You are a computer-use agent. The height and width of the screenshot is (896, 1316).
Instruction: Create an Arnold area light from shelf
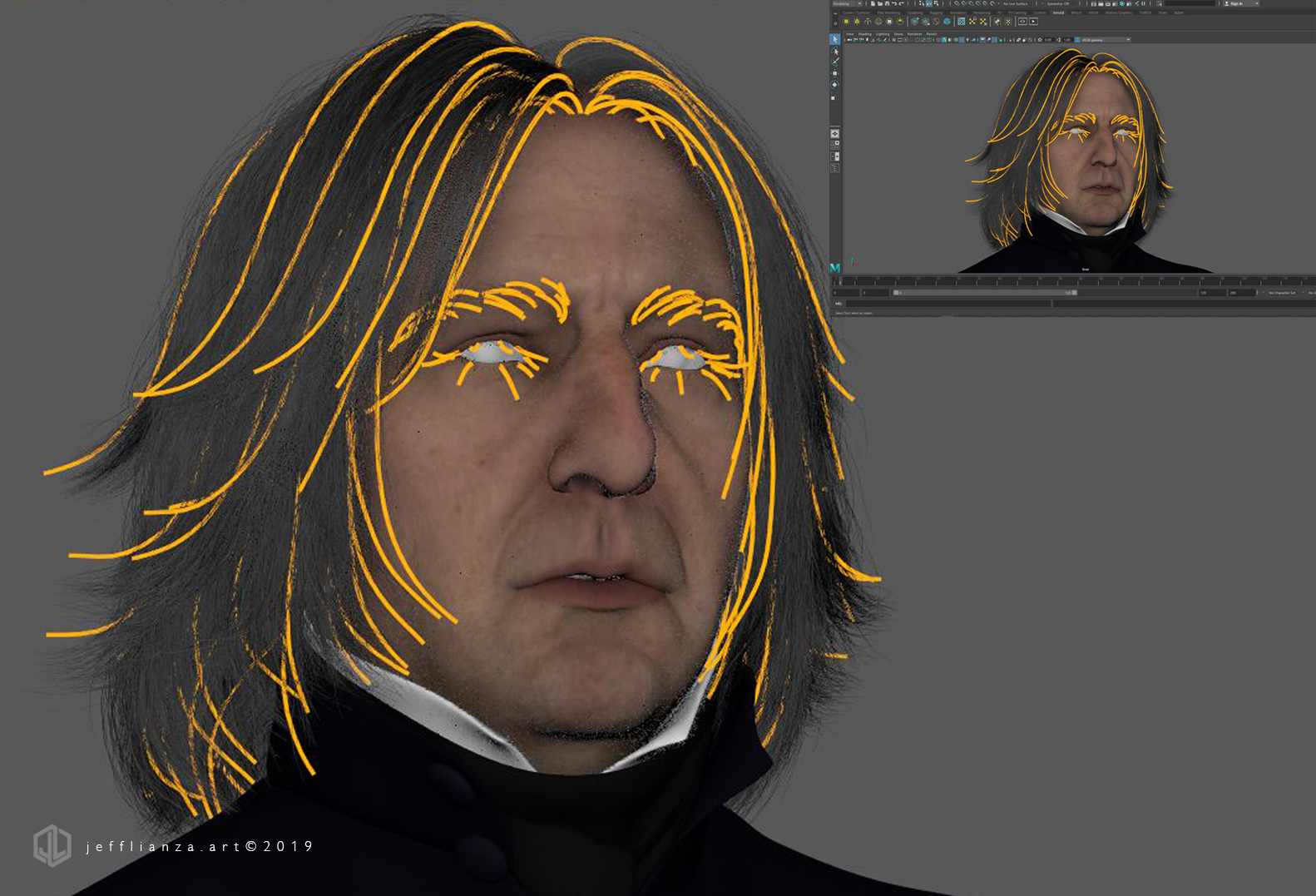click(846, 22)
